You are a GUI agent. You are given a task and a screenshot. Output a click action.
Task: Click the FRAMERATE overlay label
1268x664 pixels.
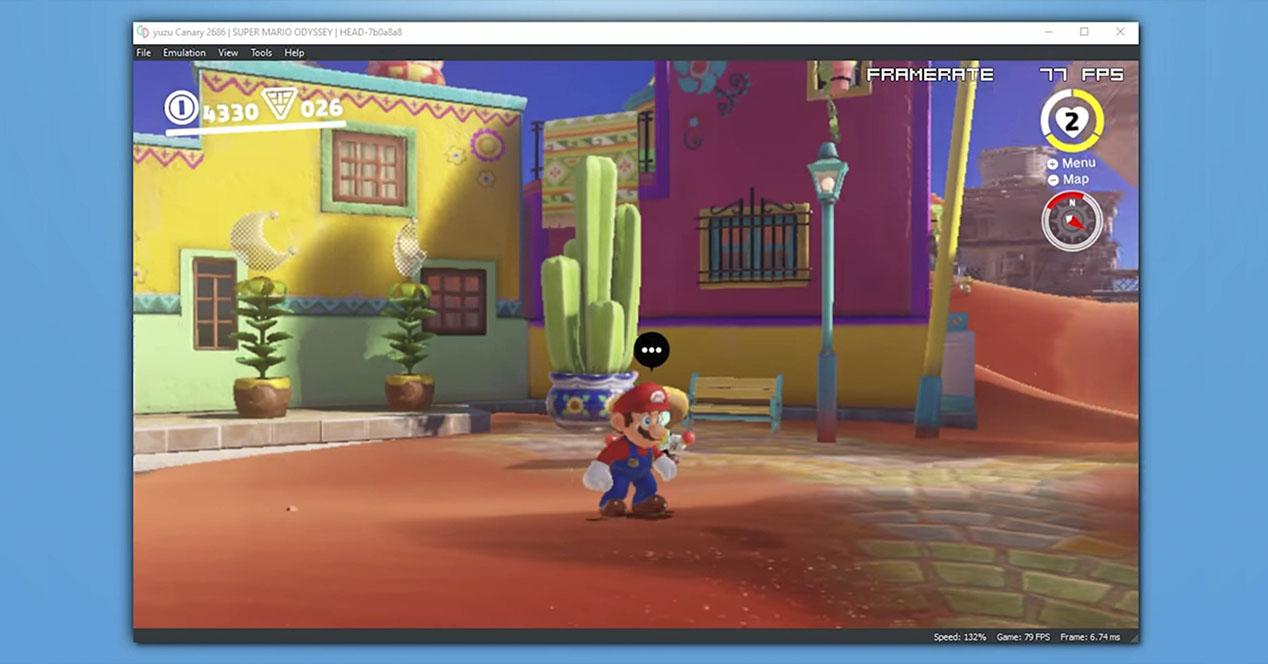pyautogui.click(x=930, y=74)
